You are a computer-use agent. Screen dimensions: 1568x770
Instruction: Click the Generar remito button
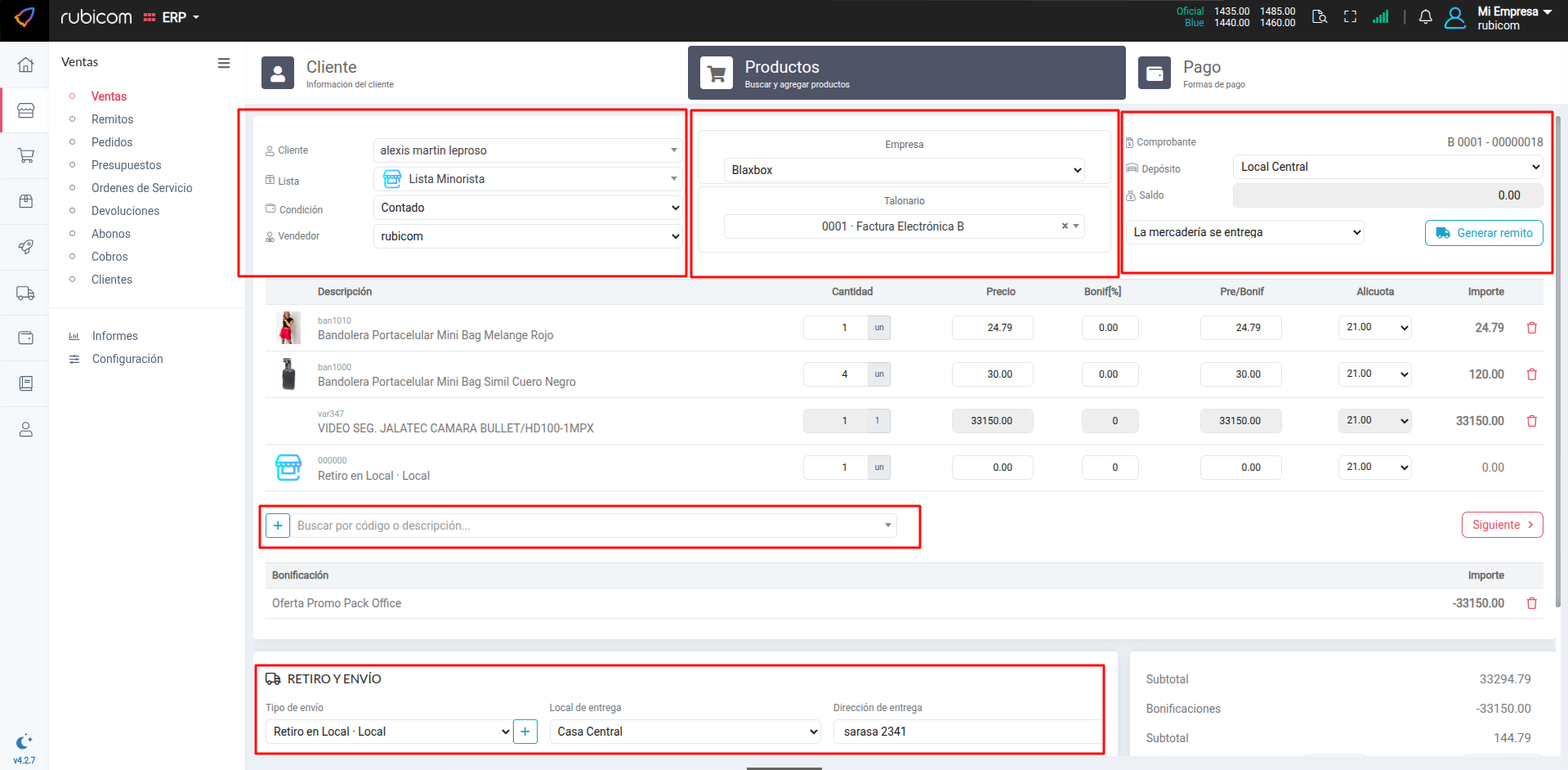click(1484, 233)
